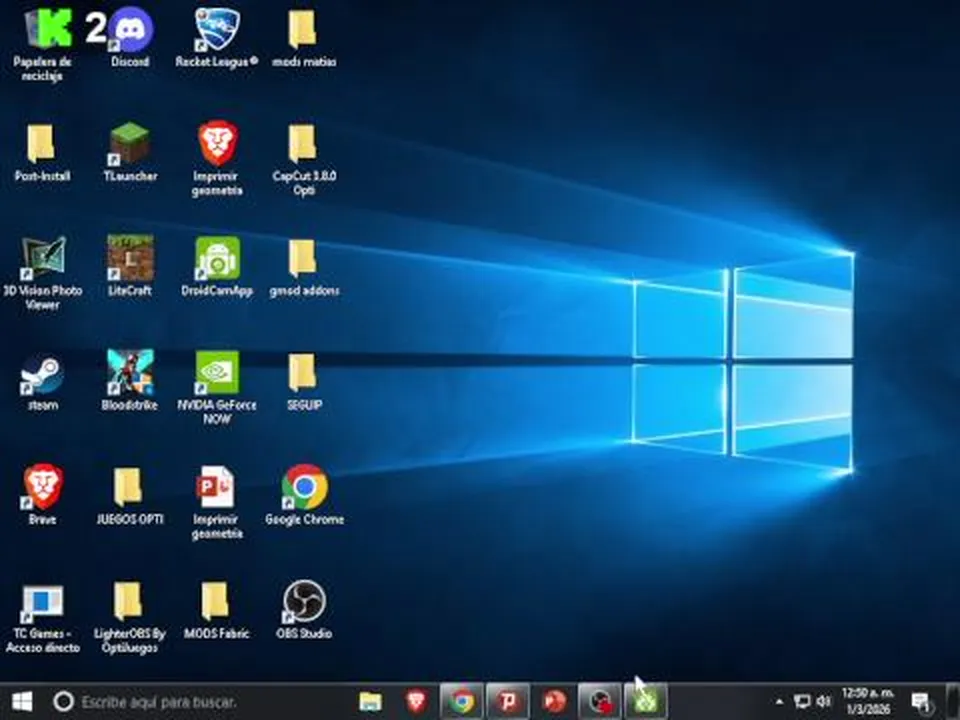The height and width of the screenshot is (720, 960).
Task: Select the SEGUIP folder
Action: [x=304, y=381]
